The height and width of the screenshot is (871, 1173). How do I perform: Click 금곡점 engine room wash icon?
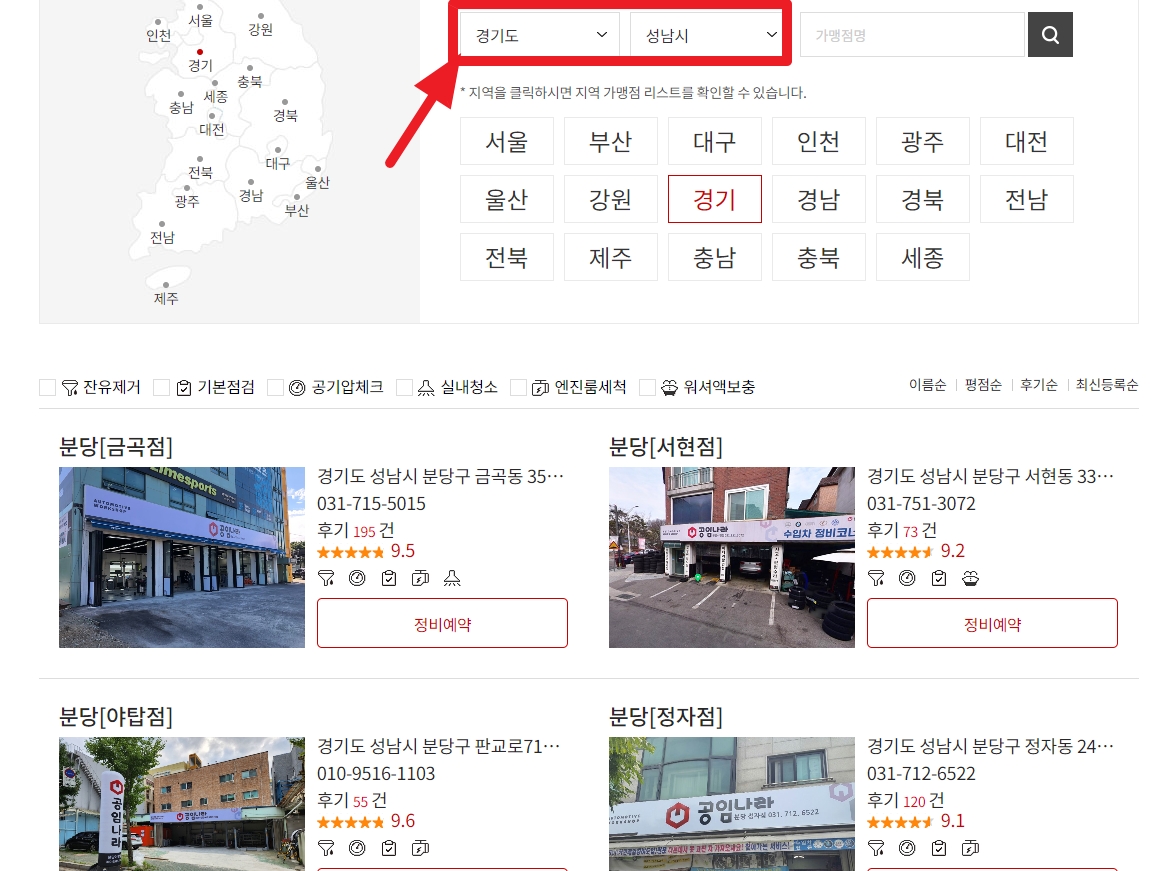[x=420, y=578]
